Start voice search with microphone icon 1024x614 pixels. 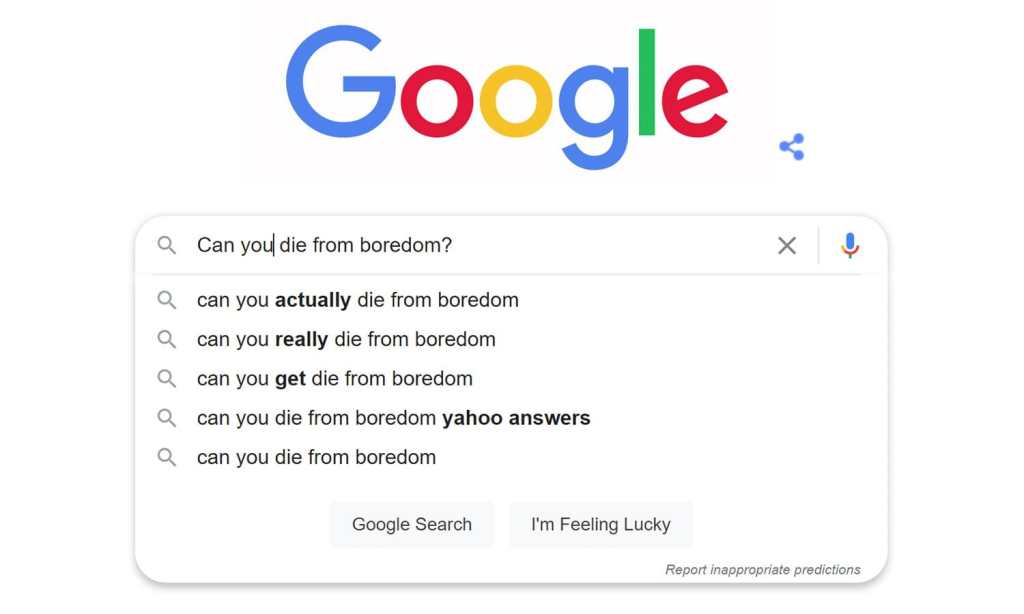point(850,246)
